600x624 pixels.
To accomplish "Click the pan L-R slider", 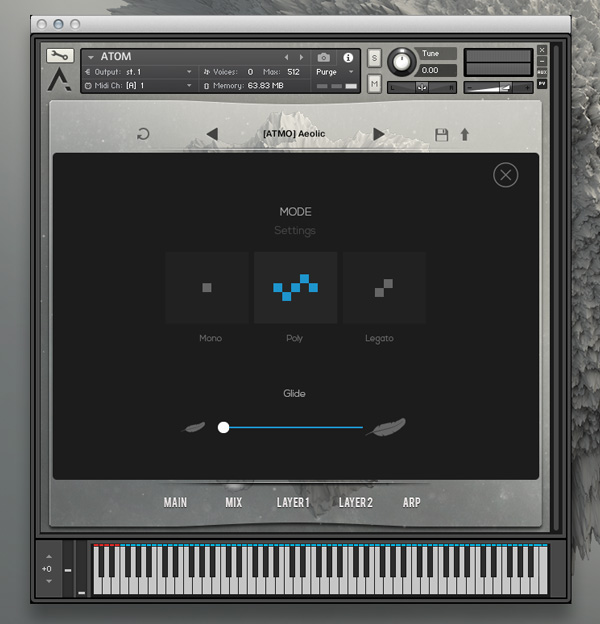I will [x=422, y=88].
